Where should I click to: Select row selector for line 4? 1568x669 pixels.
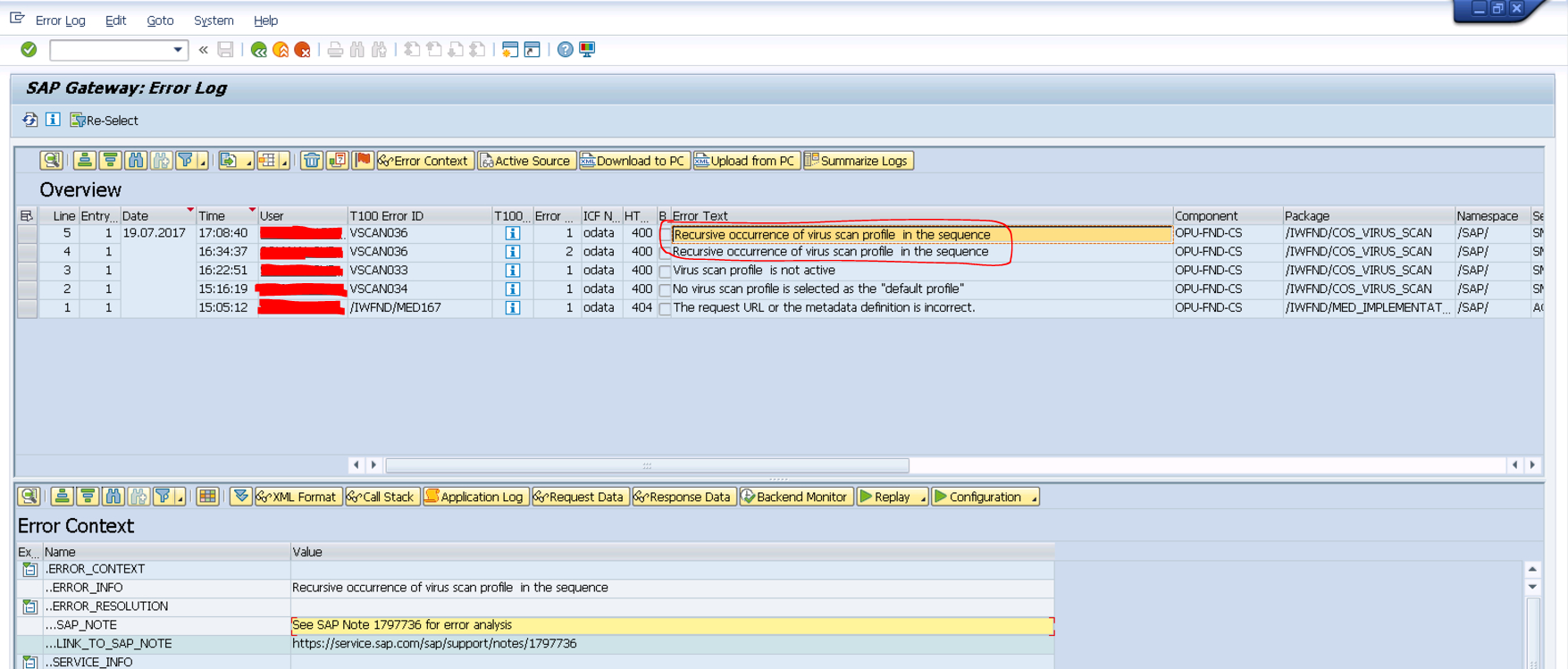pyautogui.click(x=28, y=252)
